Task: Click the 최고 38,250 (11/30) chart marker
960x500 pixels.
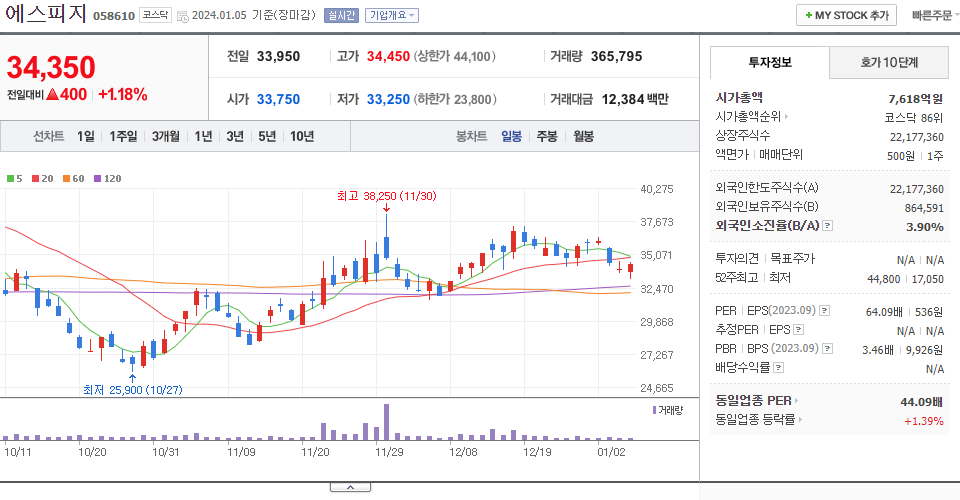Action: coord(386,196)
